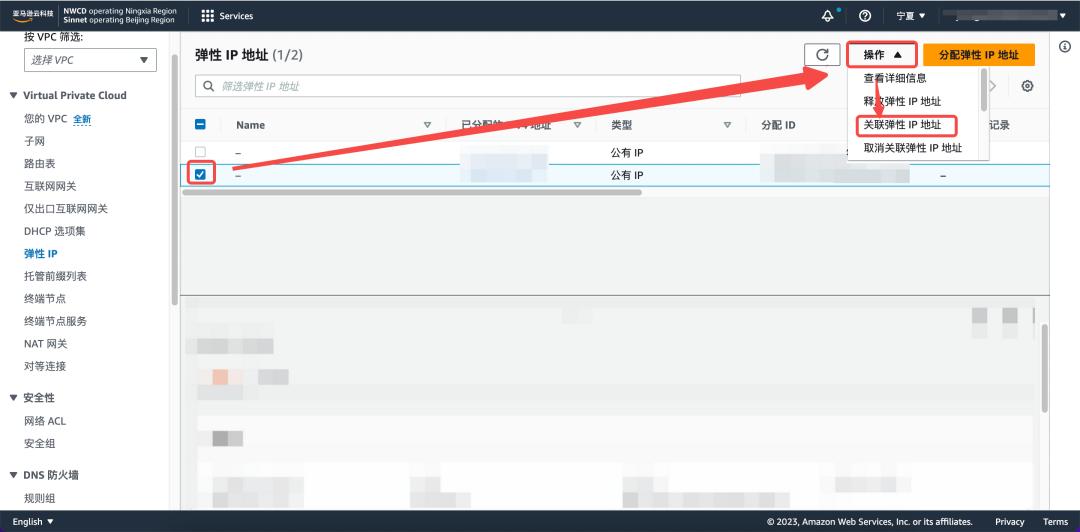Click the AWS logo
Image resolution: width=1080 pixels, height=532 pixels.
pyautogui.click(x=33, y=16)
